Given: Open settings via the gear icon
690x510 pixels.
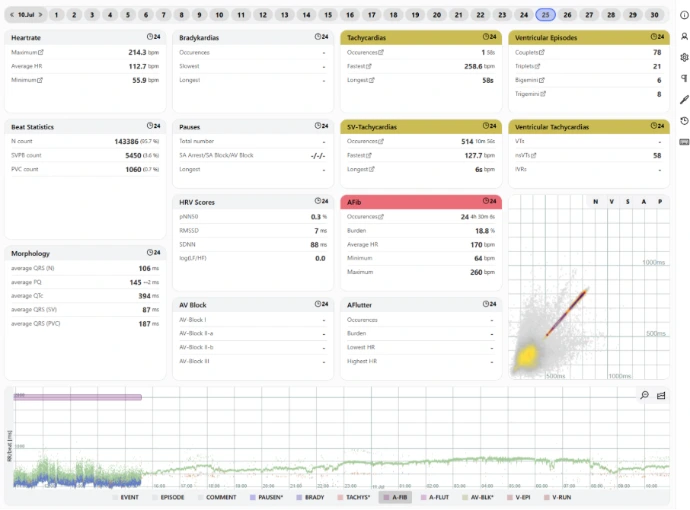Looking at the screenshot, I should tap(684, 57).
